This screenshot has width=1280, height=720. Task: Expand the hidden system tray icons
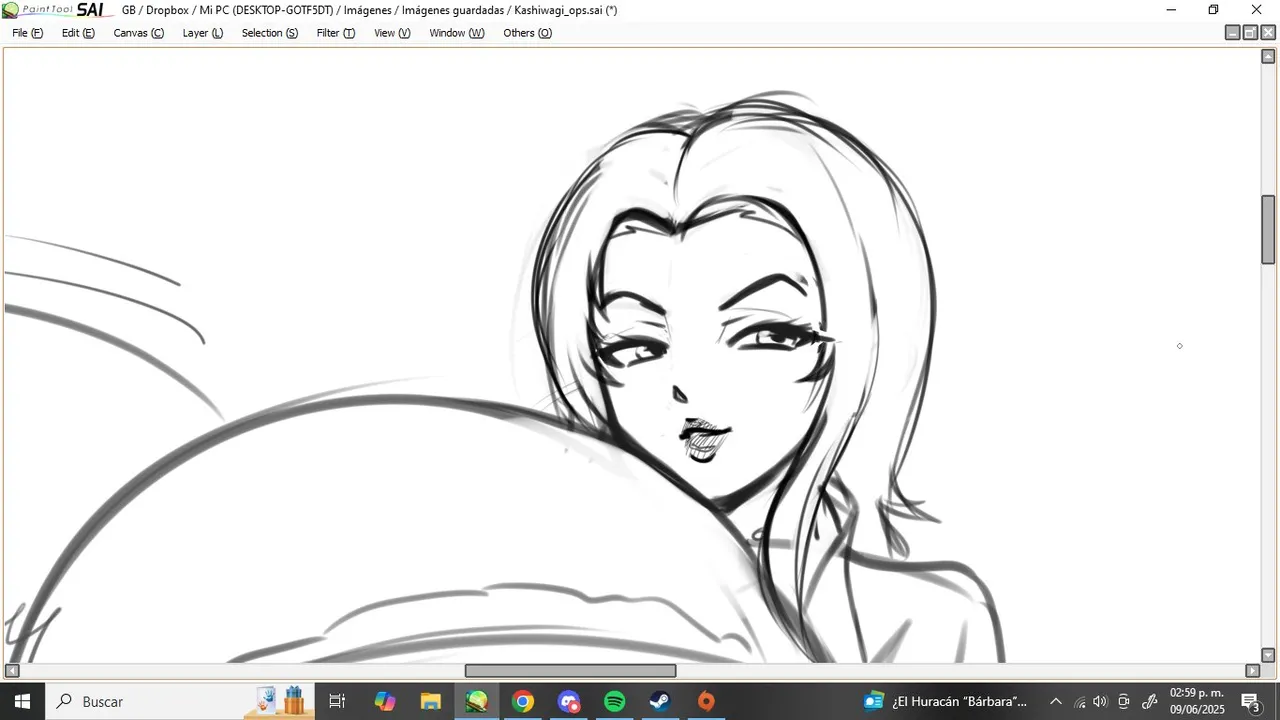pyautogui.click(x=1055, y=701)
